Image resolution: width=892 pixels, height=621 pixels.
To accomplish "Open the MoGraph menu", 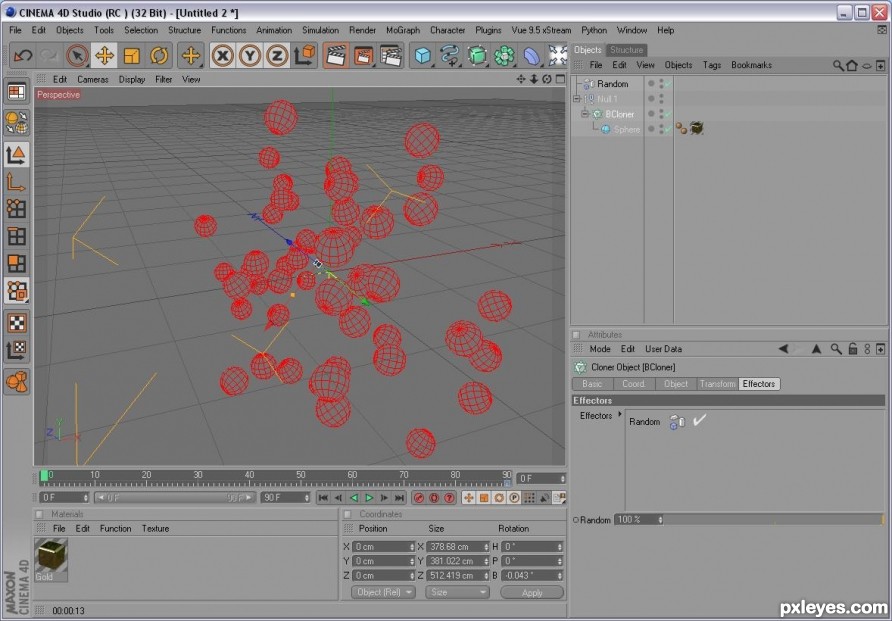I will click(403, 30).
